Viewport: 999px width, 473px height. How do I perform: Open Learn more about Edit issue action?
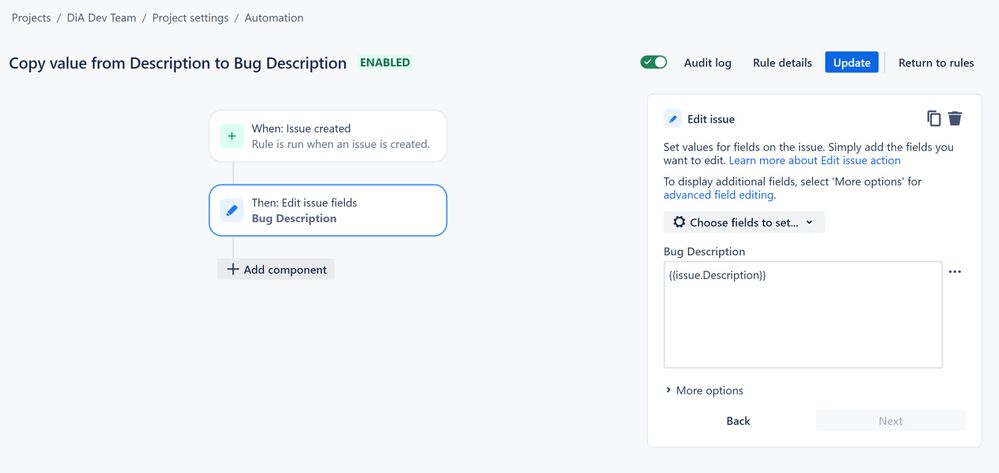coord(814,160)
